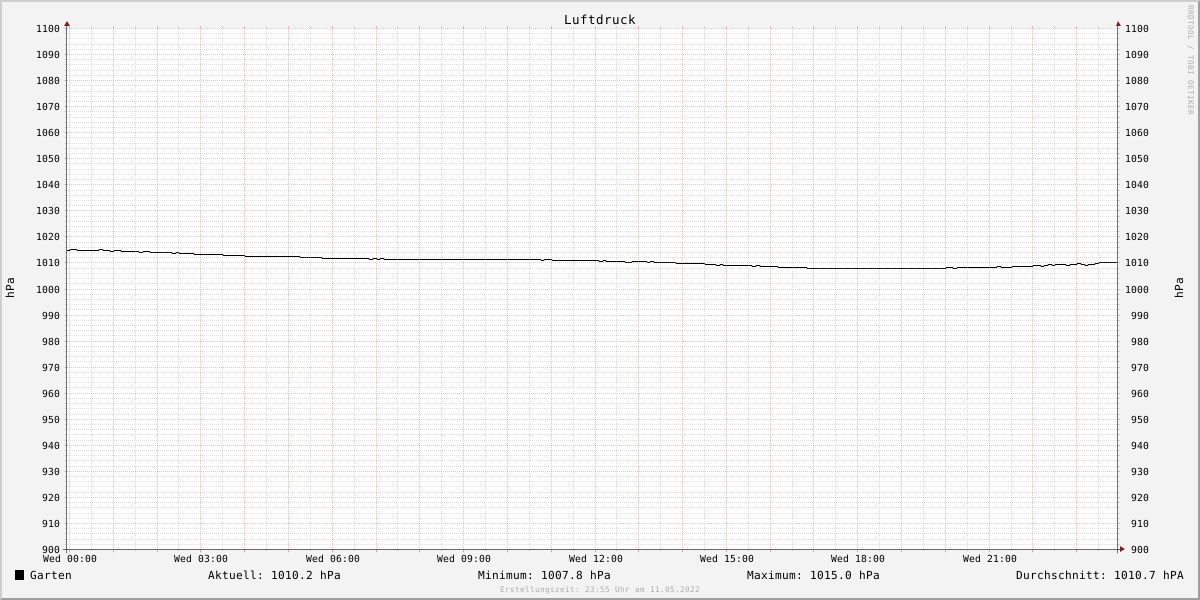
Task: Click the 1000 label on the left axis
Action: coord(48,290)
